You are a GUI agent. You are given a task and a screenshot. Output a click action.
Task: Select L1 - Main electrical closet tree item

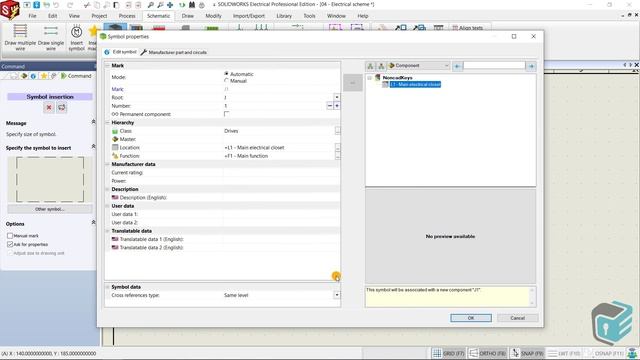coord(415,84)
